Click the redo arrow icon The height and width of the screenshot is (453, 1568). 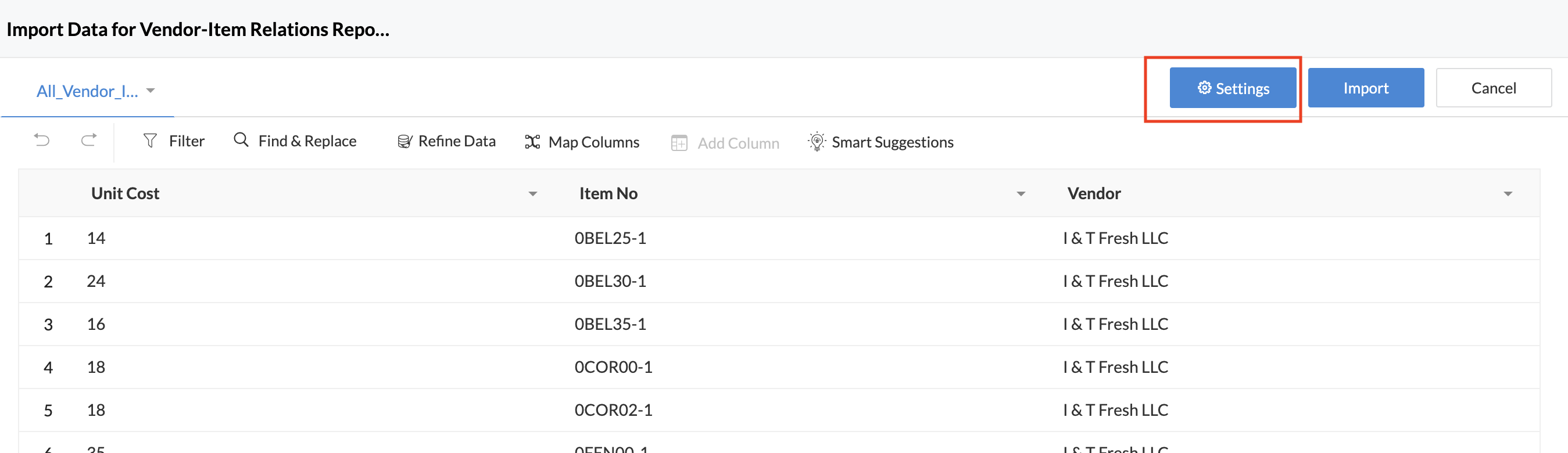(x=89, y=141)
